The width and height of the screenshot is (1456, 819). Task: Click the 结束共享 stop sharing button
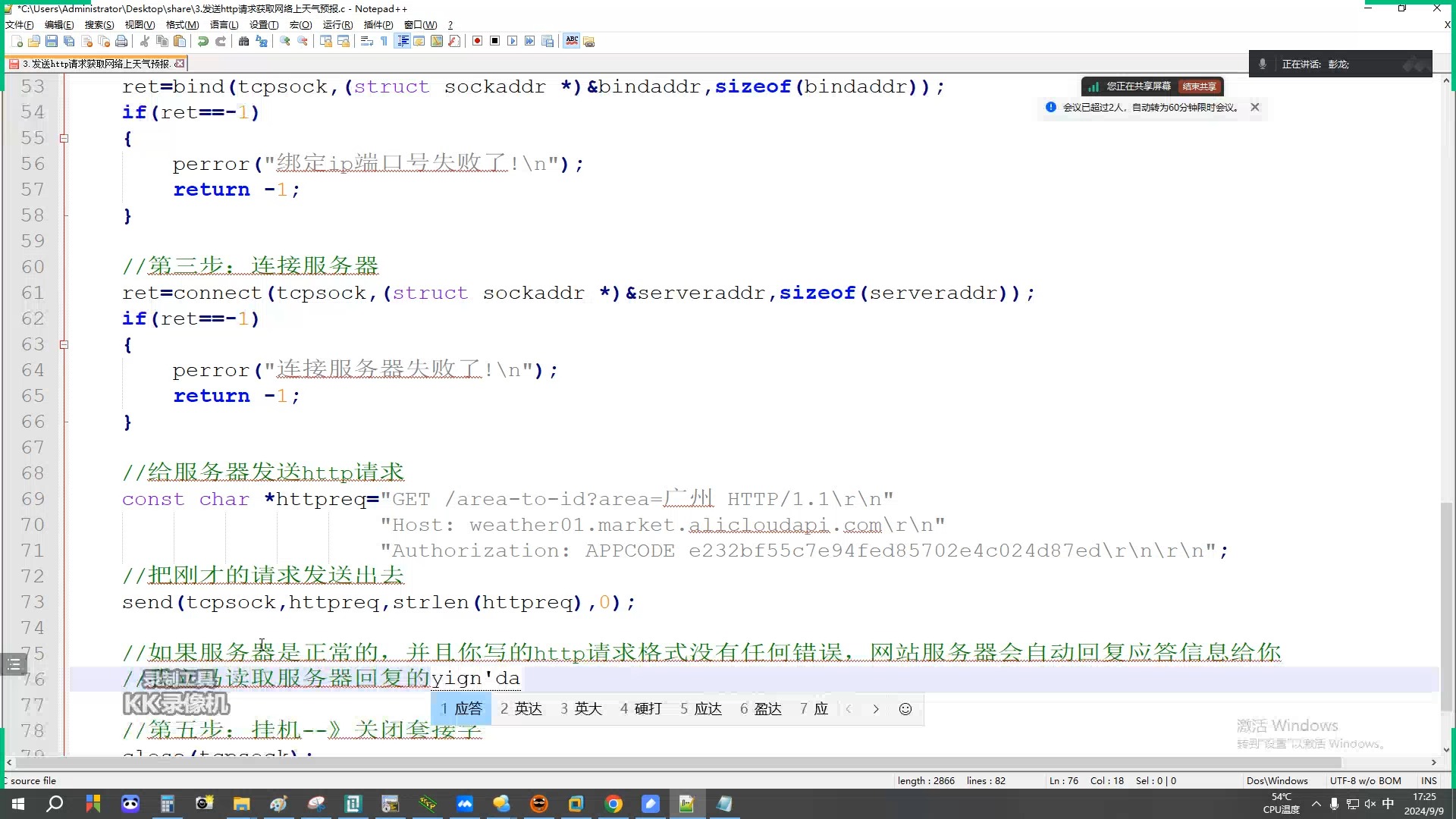[1199, 86]
